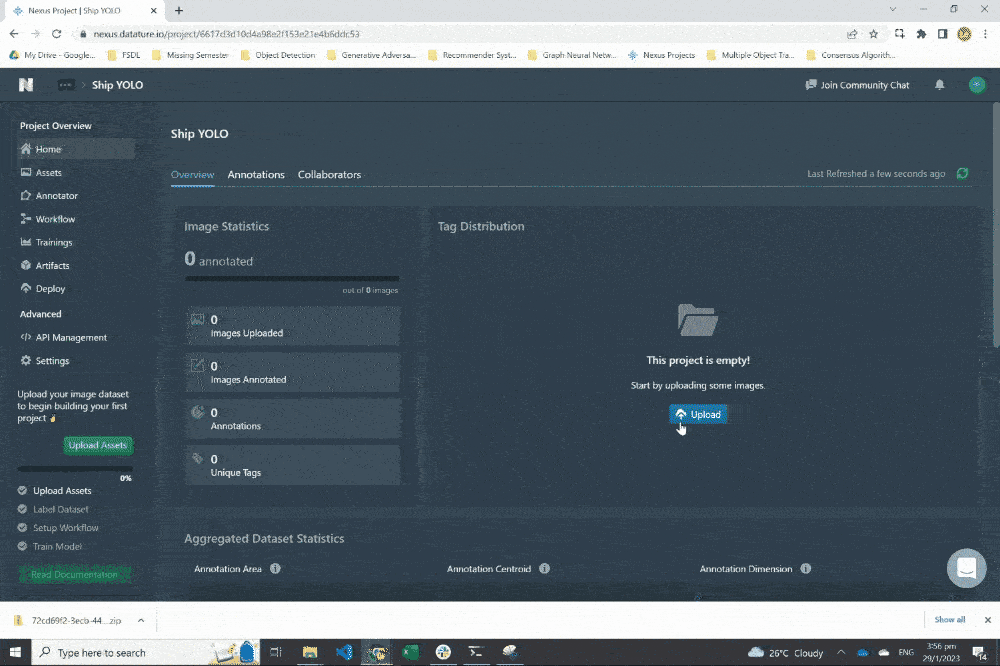This screenshot has height=666, width=1000.
Task: Open File Explorer from taskbar
Action: 310,652
